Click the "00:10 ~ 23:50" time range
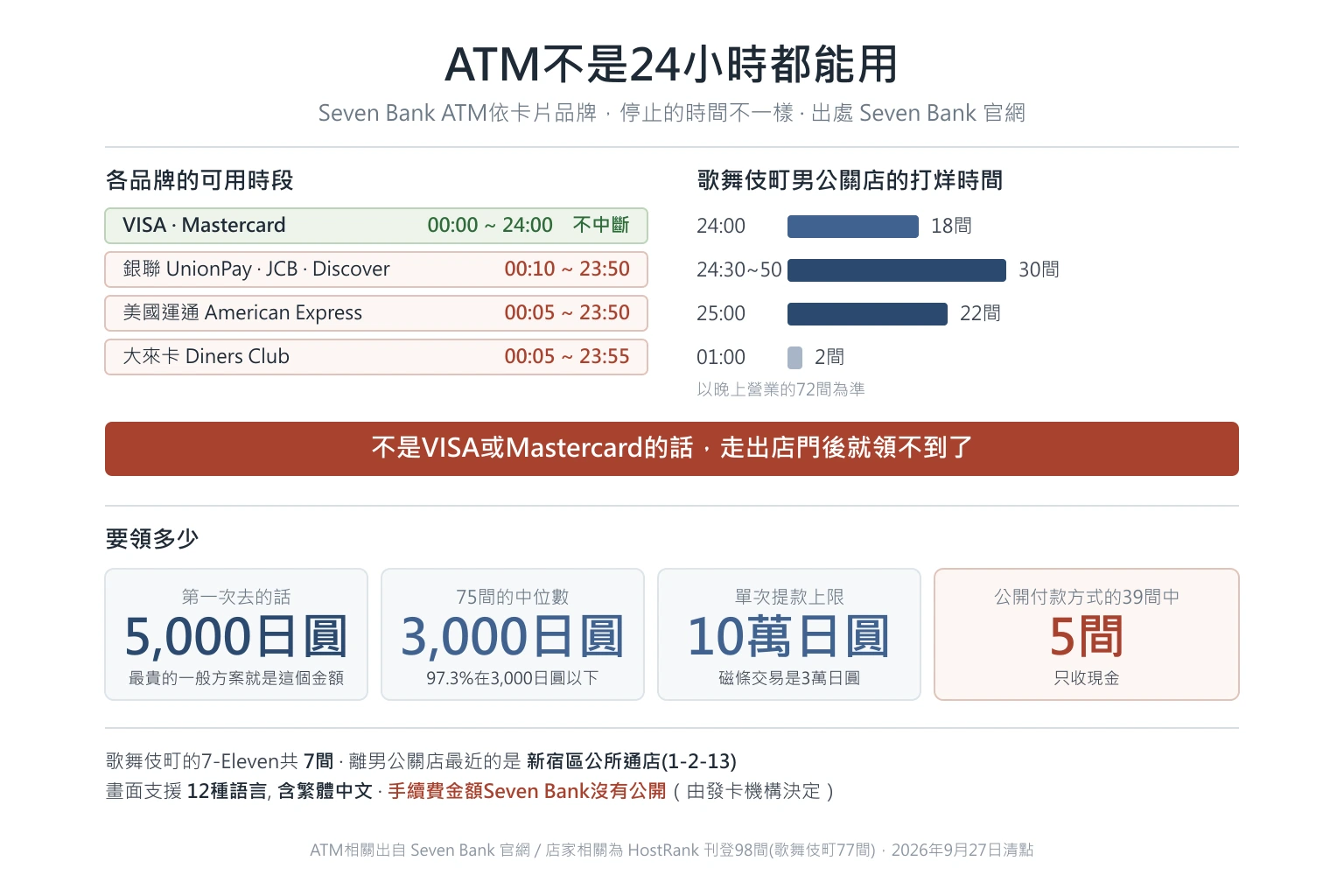 click(567, 269)
